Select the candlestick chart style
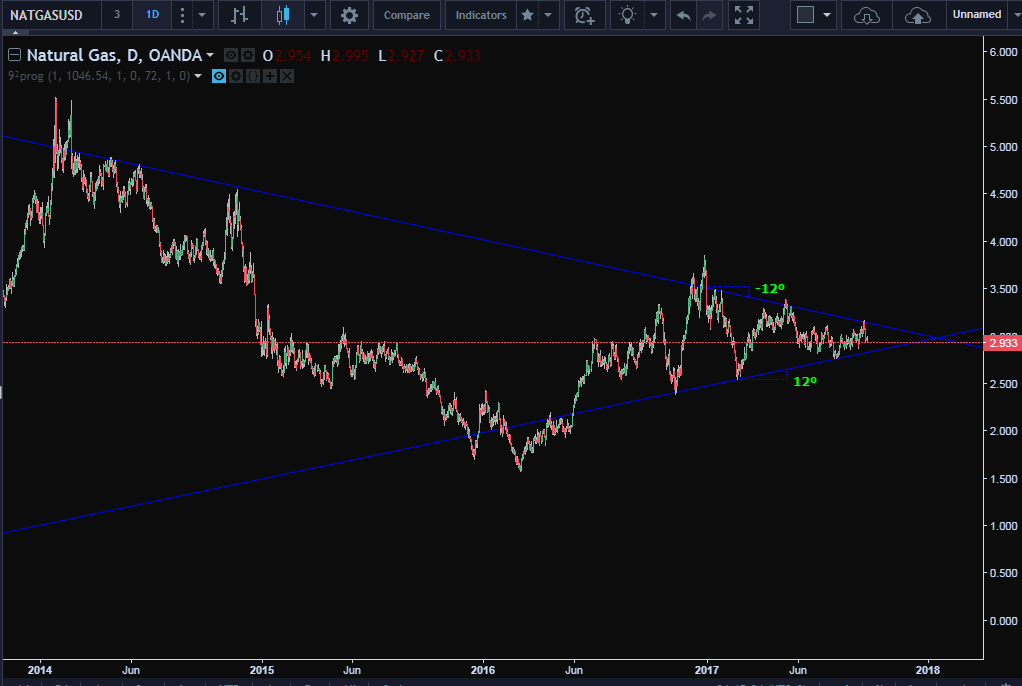Image resolution: width=1022 pixels, height=686 pixels. (x=283, y=15)
